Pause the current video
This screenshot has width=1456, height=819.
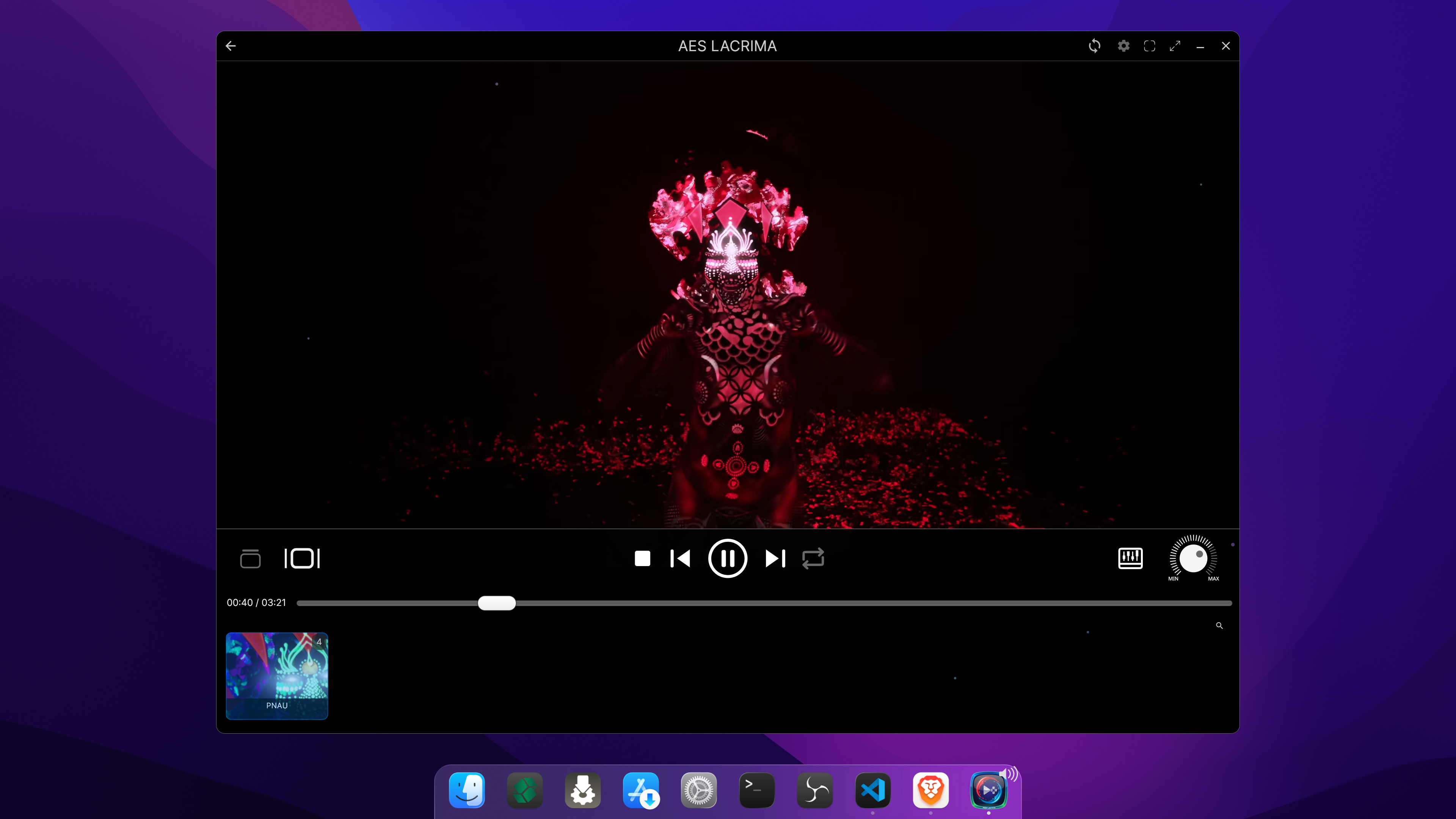pos(728,559)
